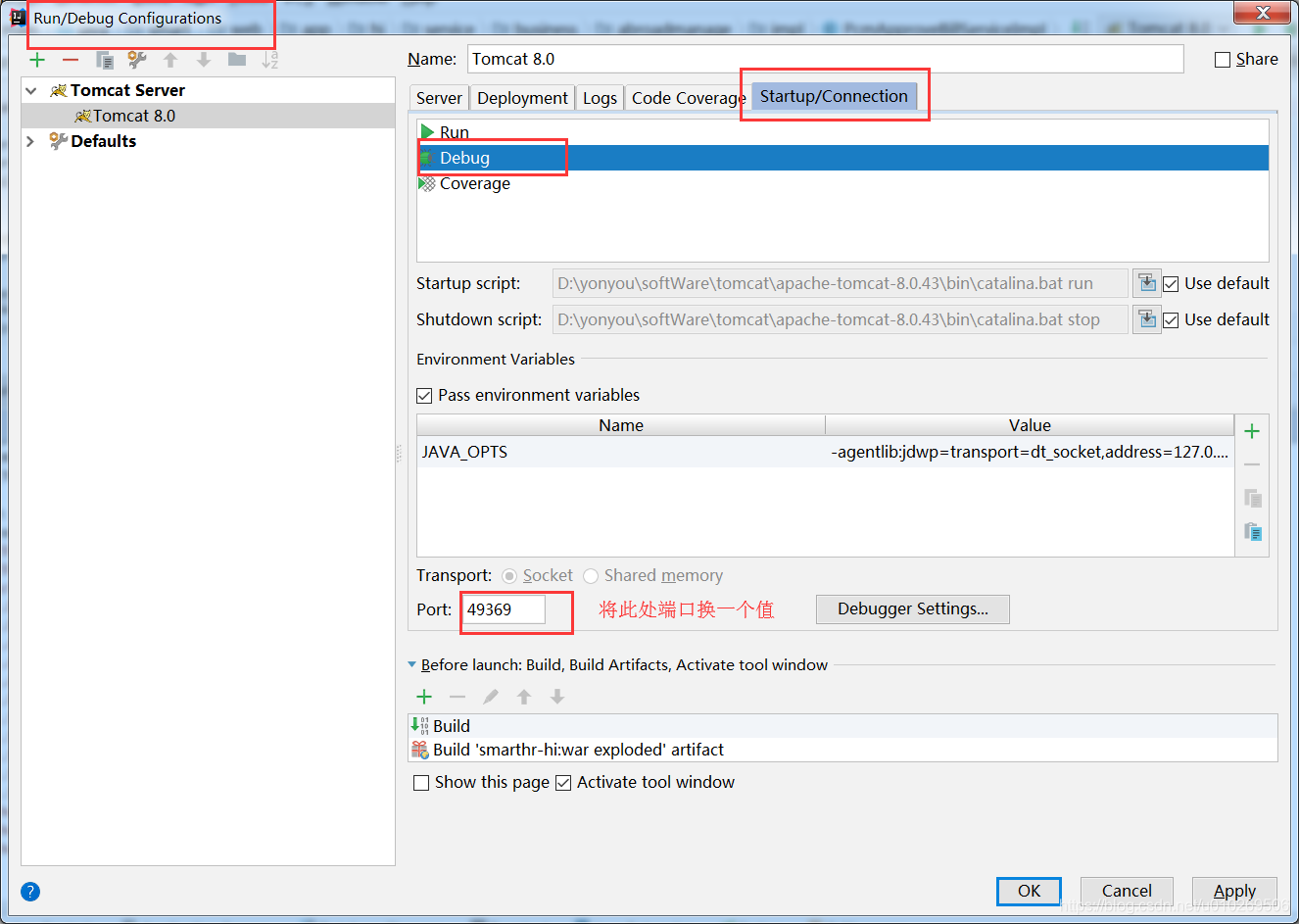1299x924 pixels.
Task: Toggle Use default for Shutdown script
Action: point(1171,320)
